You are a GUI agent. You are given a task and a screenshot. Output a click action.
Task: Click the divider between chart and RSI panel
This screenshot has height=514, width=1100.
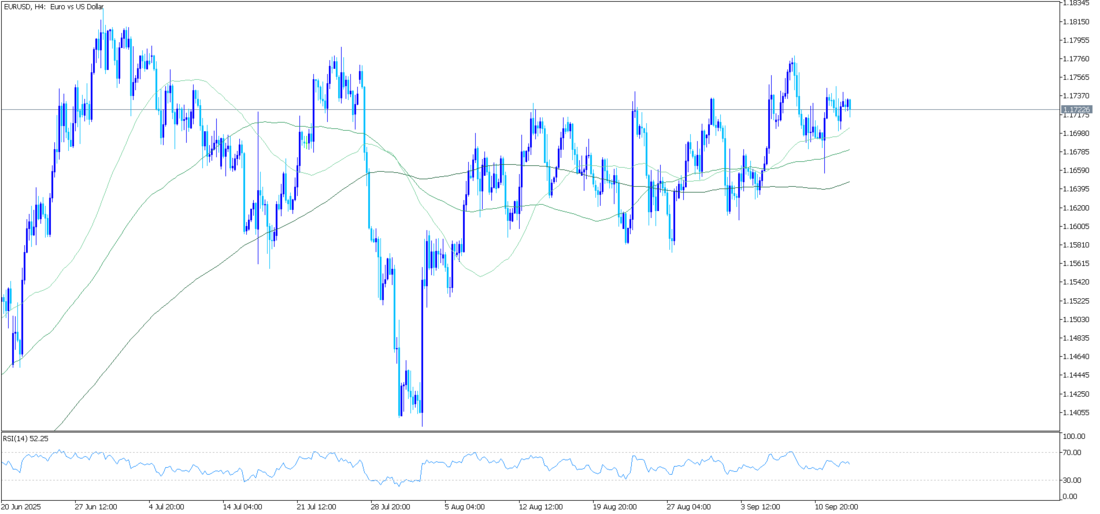pos(530,431)
